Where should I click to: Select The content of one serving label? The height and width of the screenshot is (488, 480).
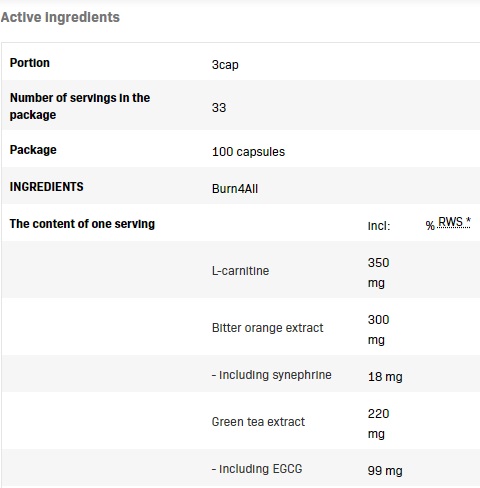[x=82, y=224]
